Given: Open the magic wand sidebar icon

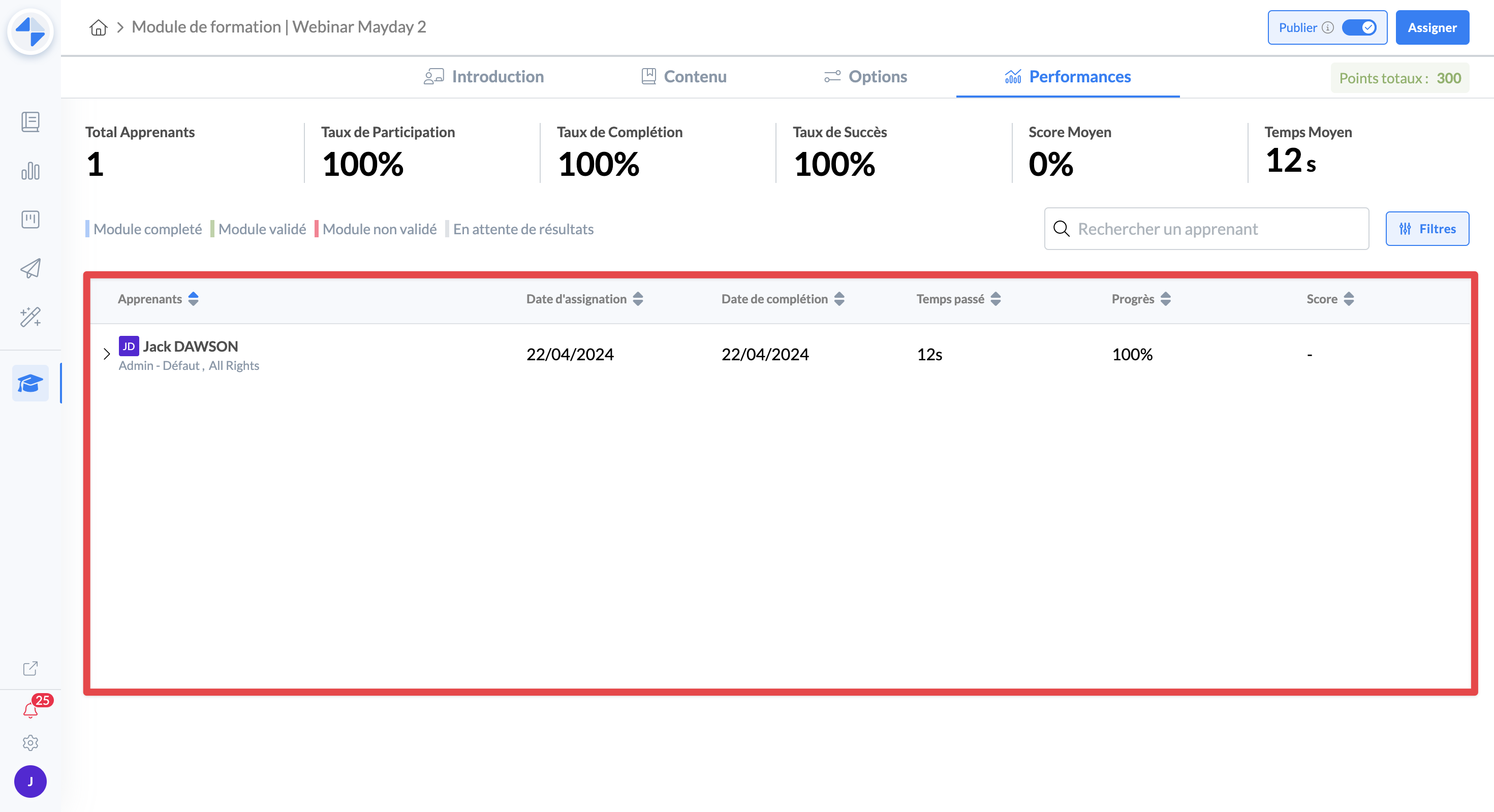Looking at the screenshot, I should click(30, 317).
